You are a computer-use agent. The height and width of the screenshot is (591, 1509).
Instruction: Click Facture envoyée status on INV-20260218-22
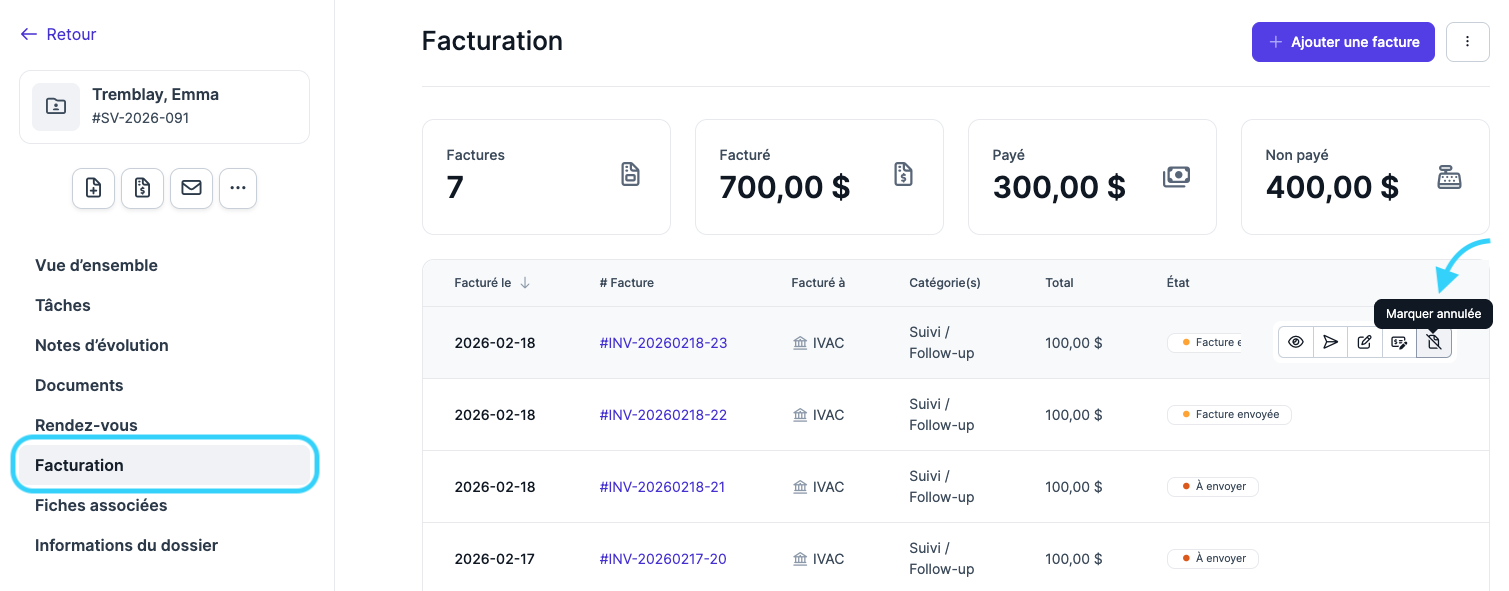click(x=1229, y=414)
